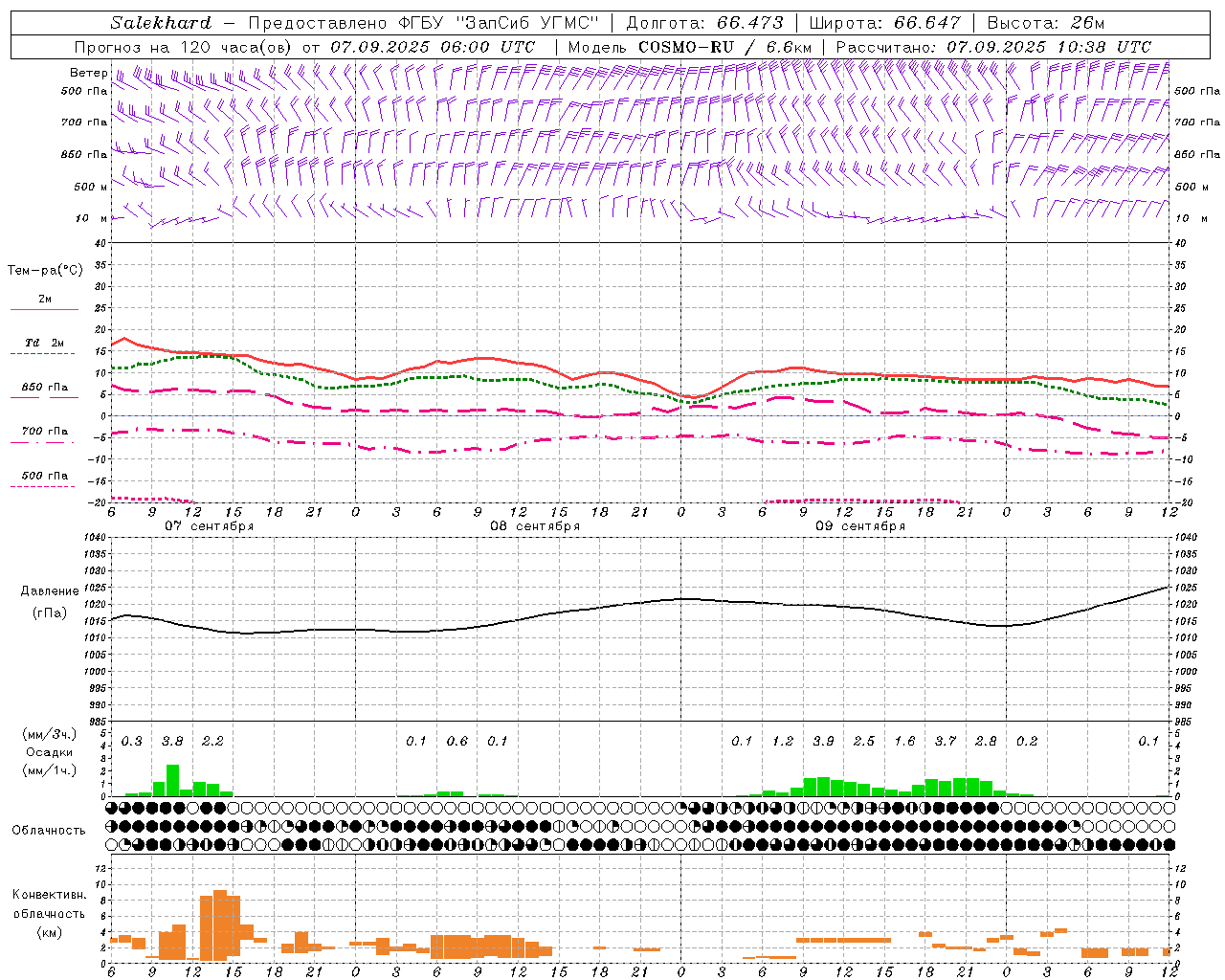
Task: Click the Рассчитано 10:38 UTC calculation time
Action: (993, 47)
